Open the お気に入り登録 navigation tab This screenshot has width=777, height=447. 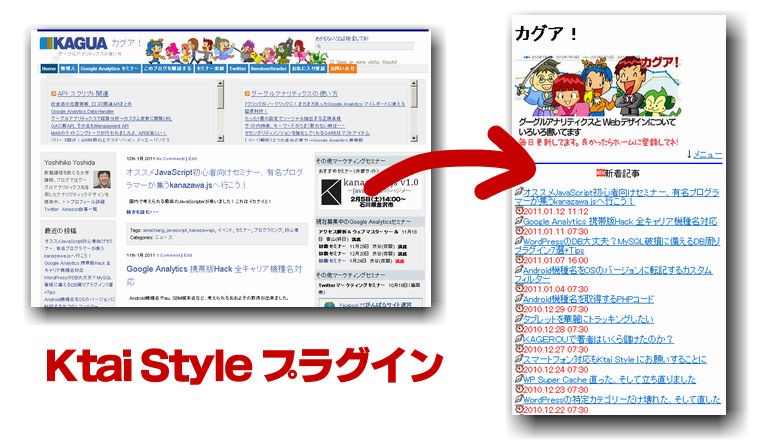click(308, 69)
